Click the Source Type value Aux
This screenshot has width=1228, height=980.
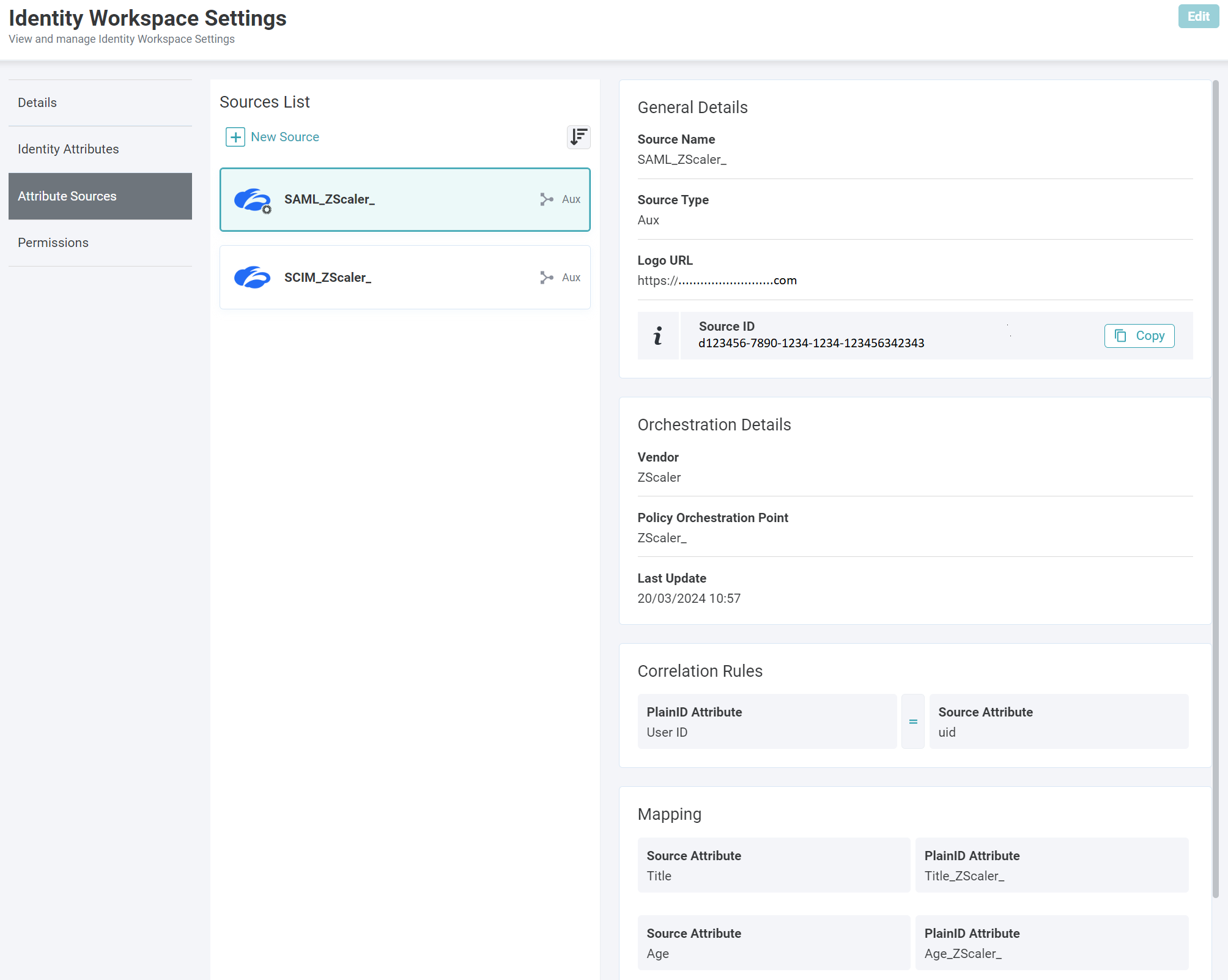tap(648, 220)
